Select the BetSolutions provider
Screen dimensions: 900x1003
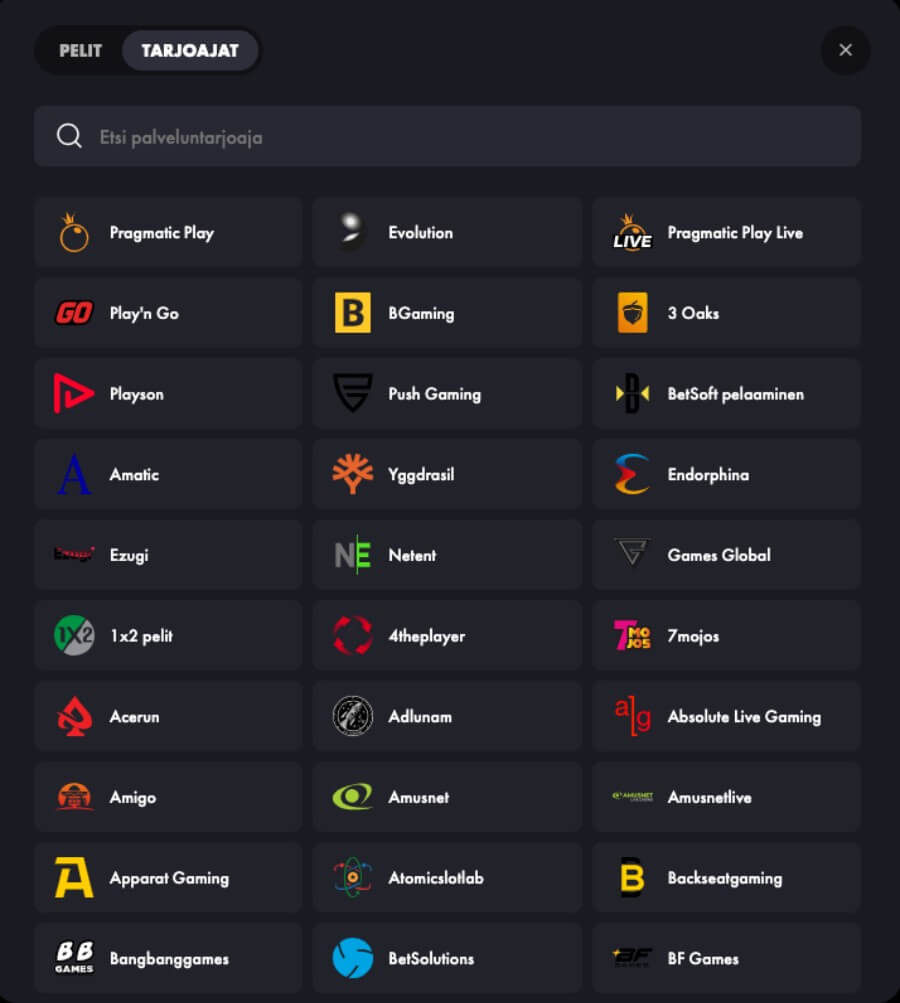point(447,958)
